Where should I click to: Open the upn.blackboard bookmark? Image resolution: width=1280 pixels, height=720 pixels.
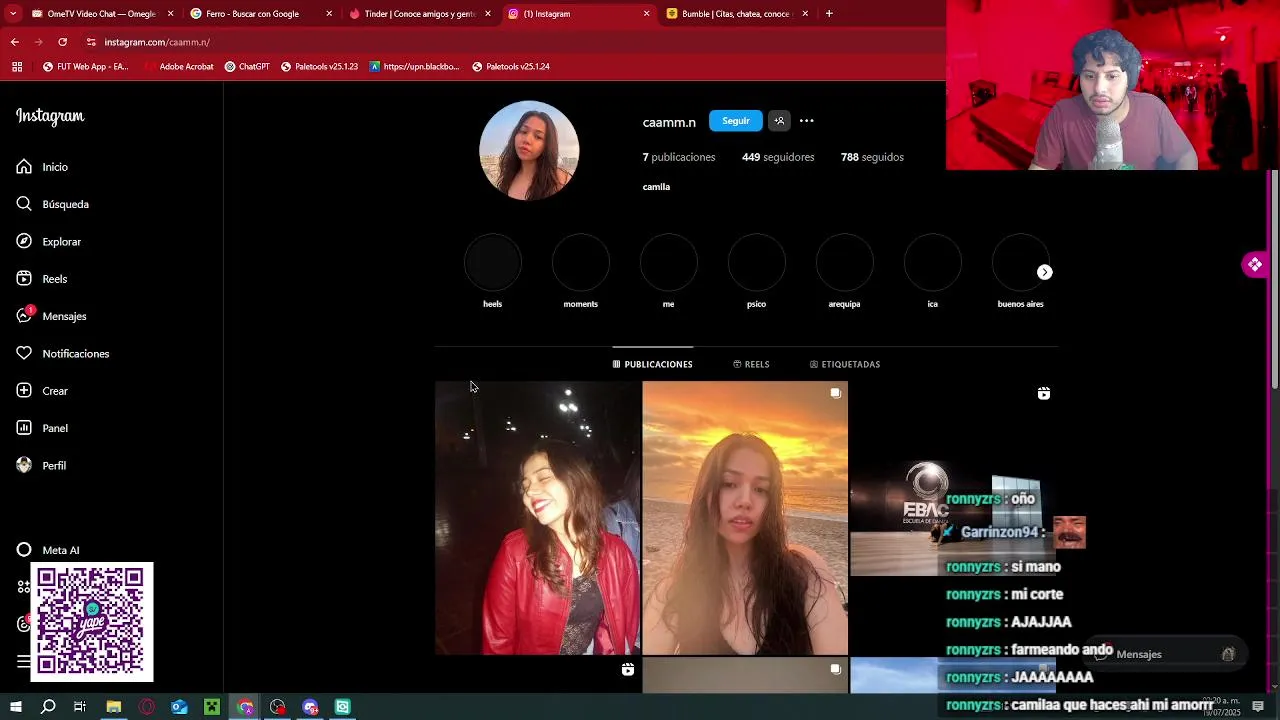tap(414, 67)
